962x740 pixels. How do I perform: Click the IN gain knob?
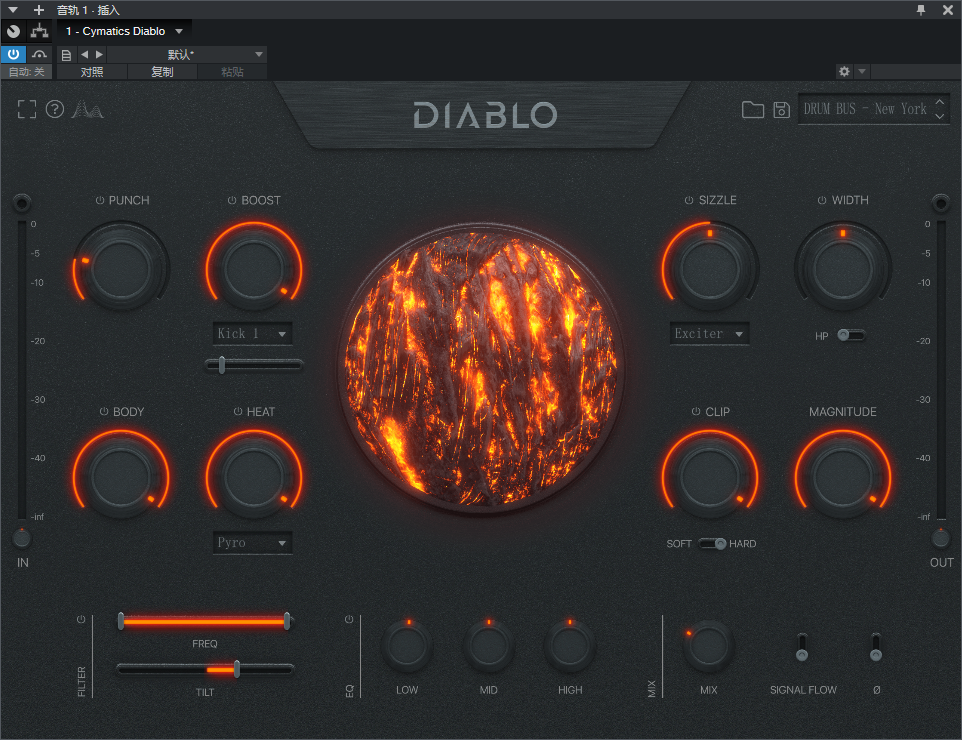click(x=21, y=538)
